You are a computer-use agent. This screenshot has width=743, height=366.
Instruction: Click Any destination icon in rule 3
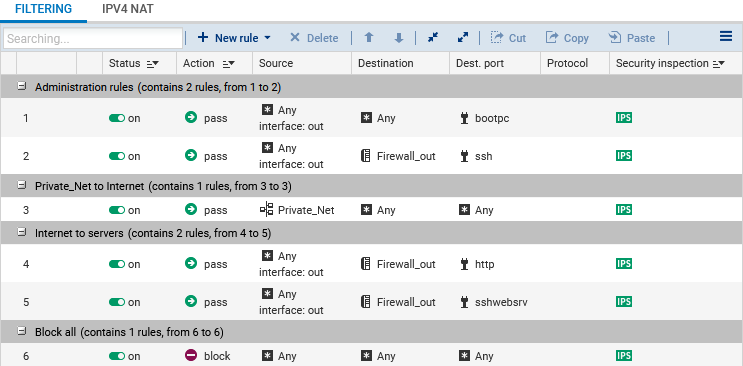pos(366,210)
